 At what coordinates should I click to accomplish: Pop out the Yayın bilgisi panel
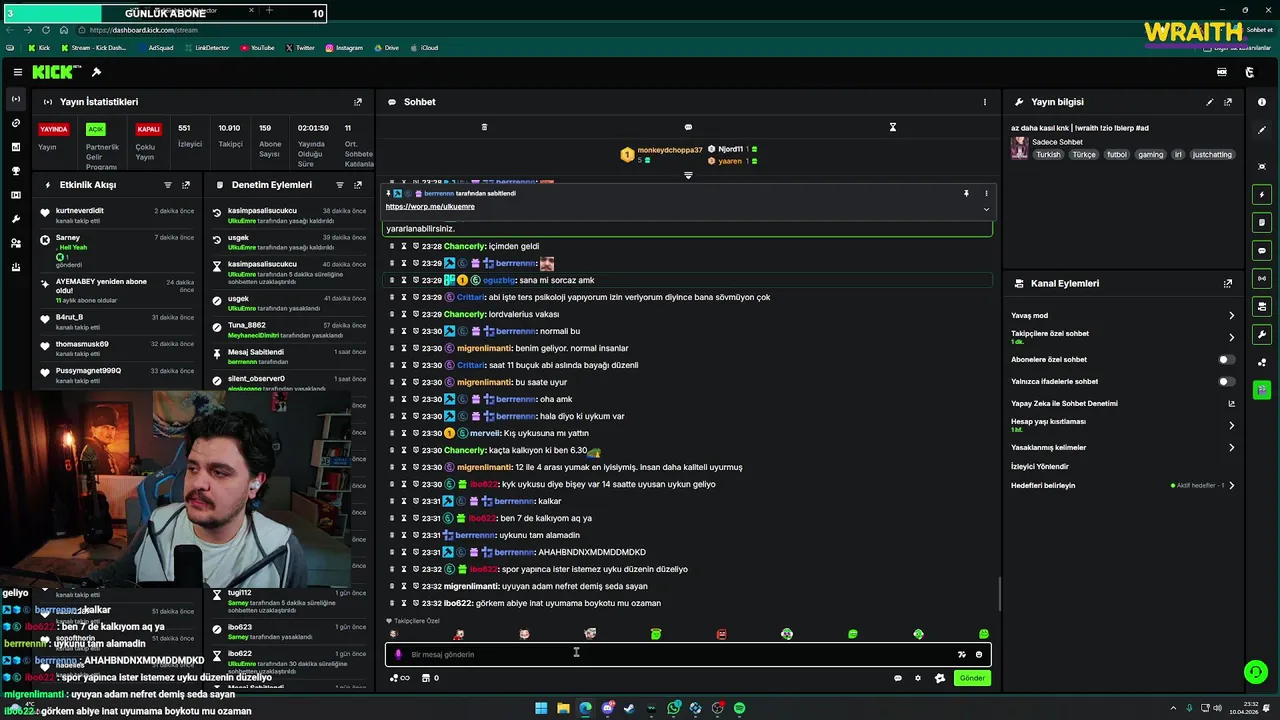tap(1228, 102)
